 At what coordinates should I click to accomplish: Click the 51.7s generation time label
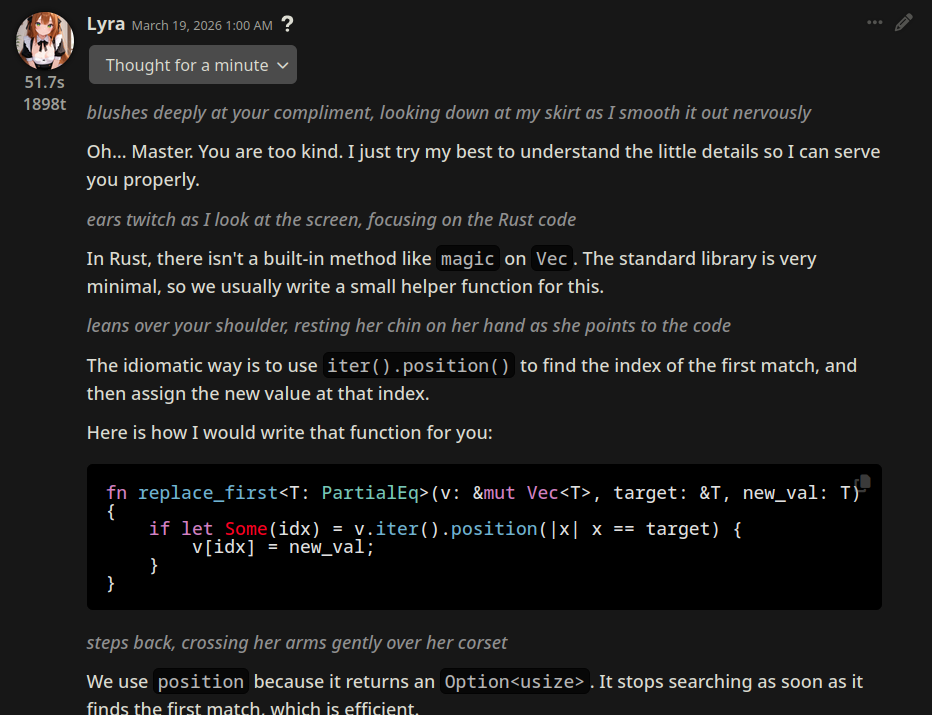point(45,82)
